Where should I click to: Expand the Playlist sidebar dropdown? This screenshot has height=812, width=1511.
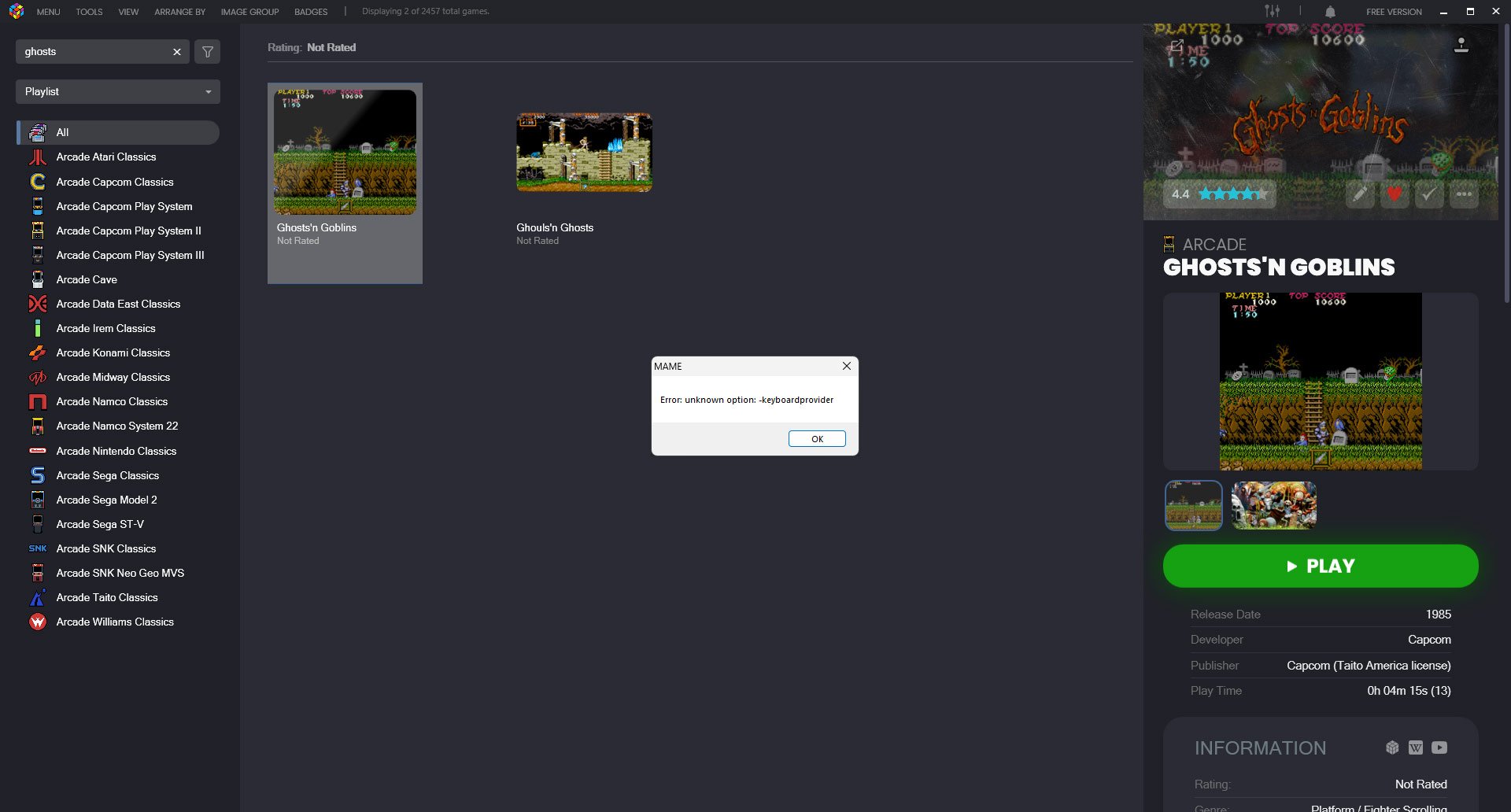[118, 91]
